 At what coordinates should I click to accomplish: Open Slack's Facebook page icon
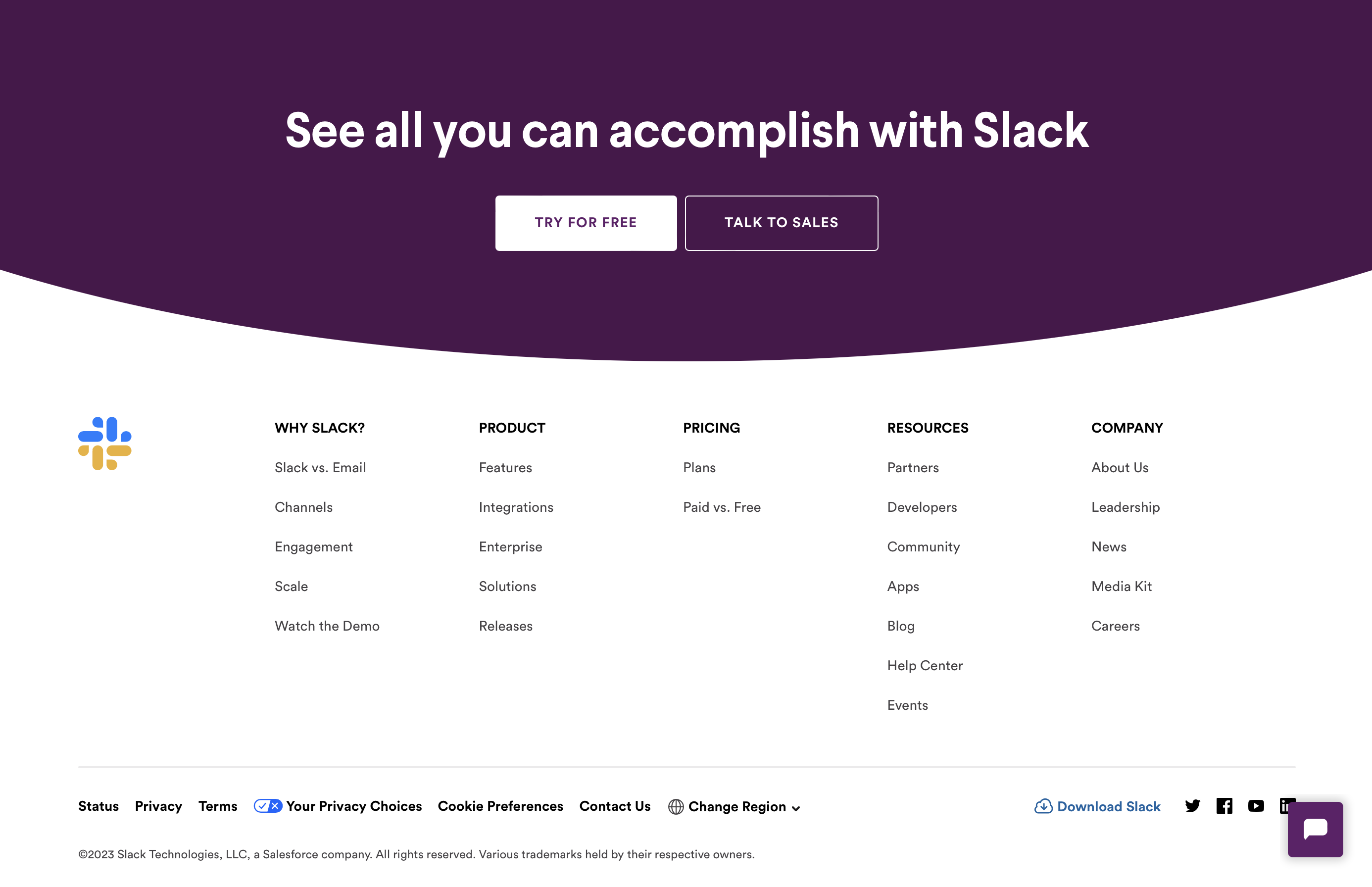click(x=1224, y=806)
